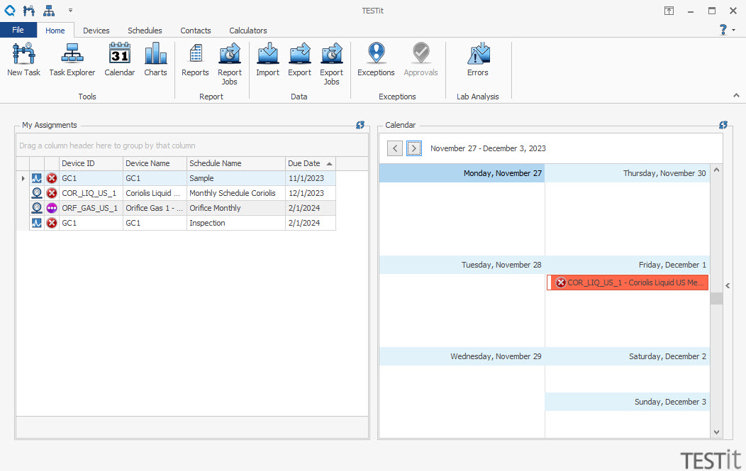Select the Home ribbon tab

tap(55, 30)
